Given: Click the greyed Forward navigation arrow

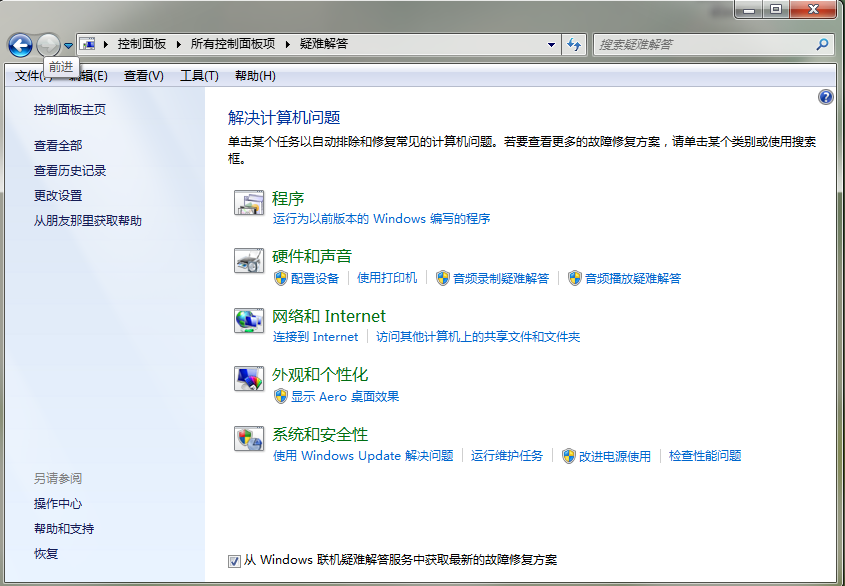Looking at the screenshot, I should pyautogui.click(x=48, y=45).
